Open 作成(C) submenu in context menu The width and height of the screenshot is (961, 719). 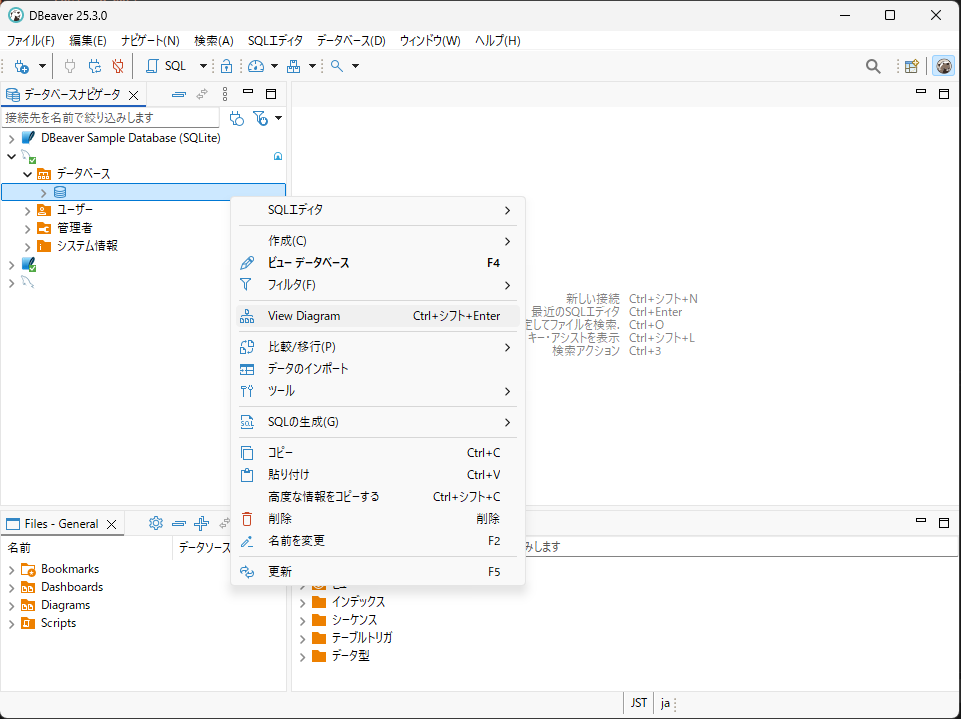[x=378, y=241]
